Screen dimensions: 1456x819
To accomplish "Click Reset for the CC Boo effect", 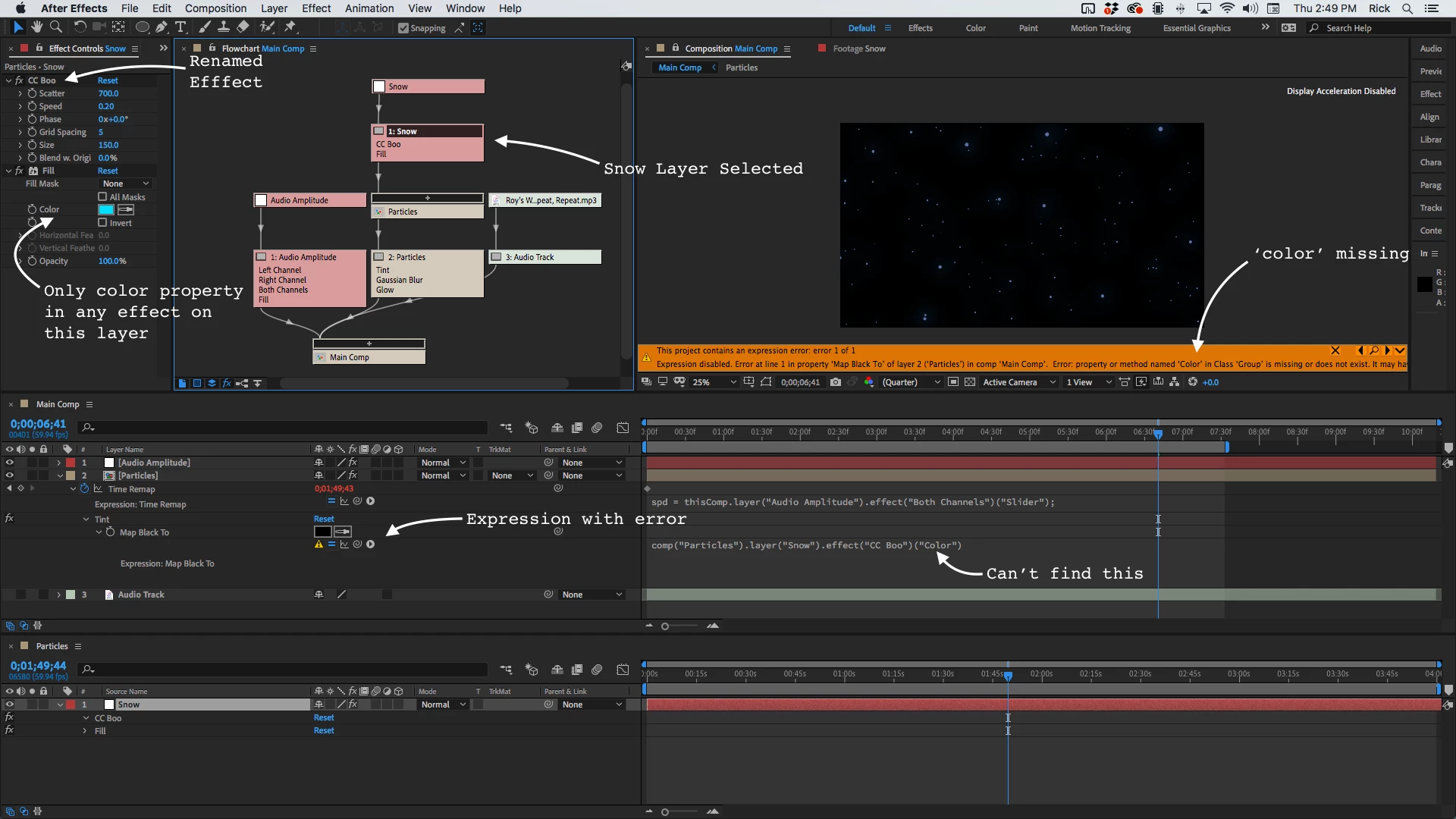I will tap(108, 80).
